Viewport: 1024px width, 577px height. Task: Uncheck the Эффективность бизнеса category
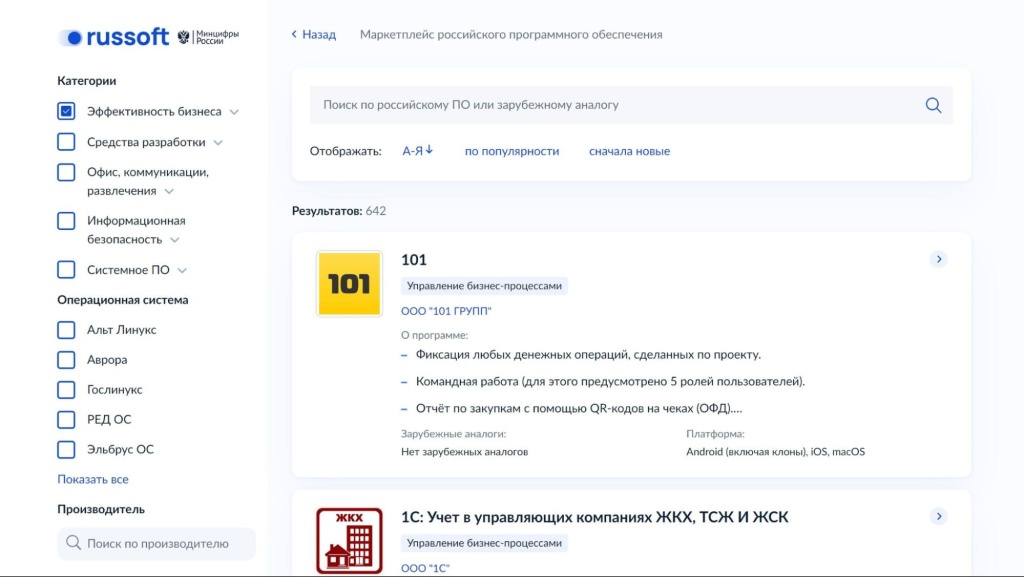pyautogui.click(x=65, y=110)
